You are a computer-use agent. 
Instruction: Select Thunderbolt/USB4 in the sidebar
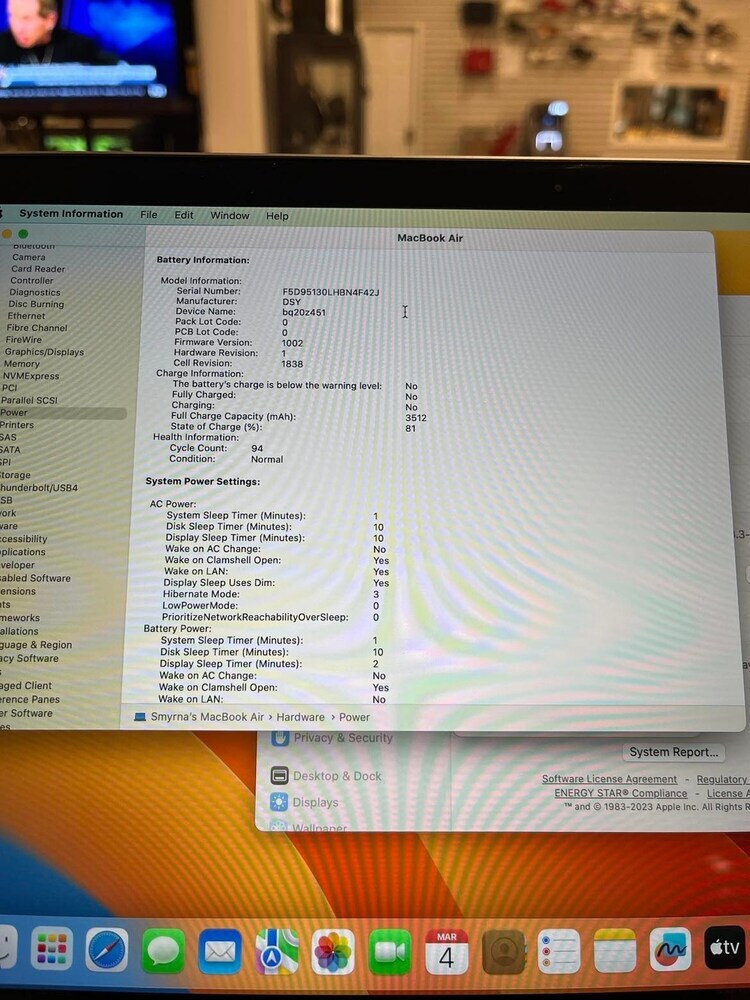[39, 487]
